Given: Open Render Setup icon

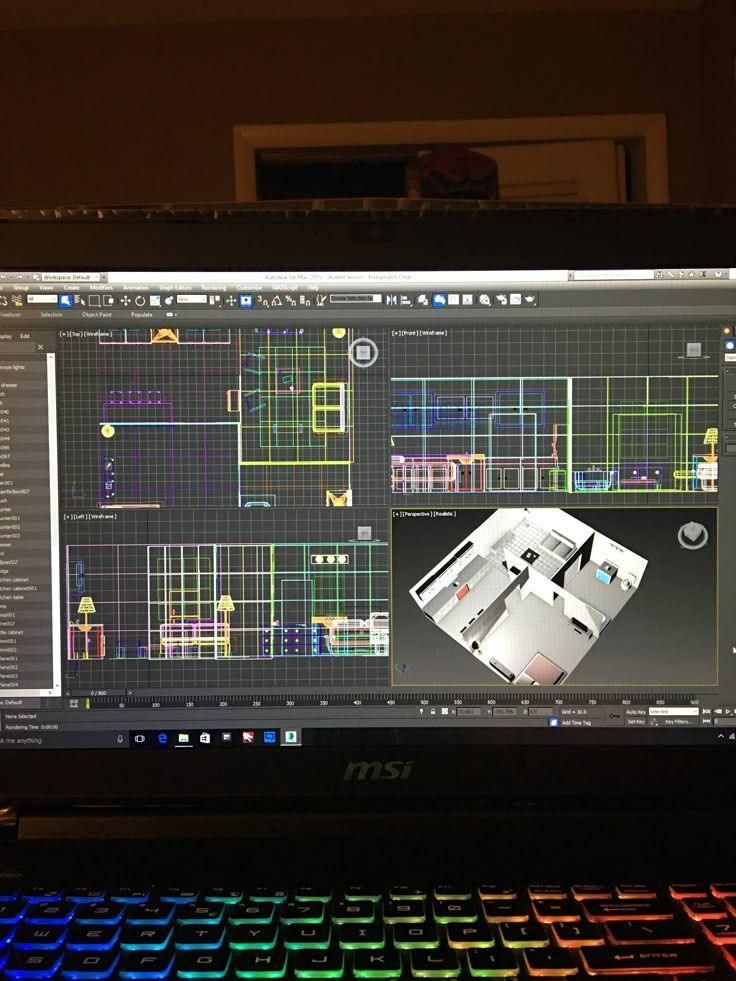Looking at the screenshot, I should coord(501,300).
